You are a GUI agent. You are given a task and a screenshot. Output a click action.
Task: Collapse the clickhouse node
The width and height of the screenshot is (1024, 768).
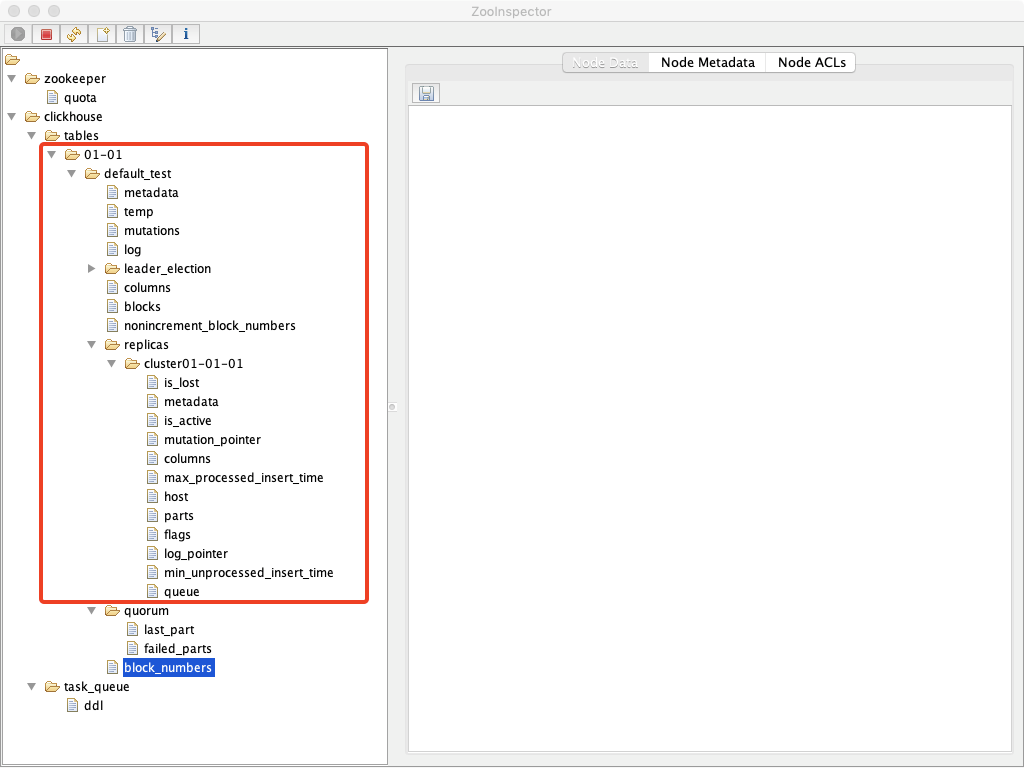[12, 117]
